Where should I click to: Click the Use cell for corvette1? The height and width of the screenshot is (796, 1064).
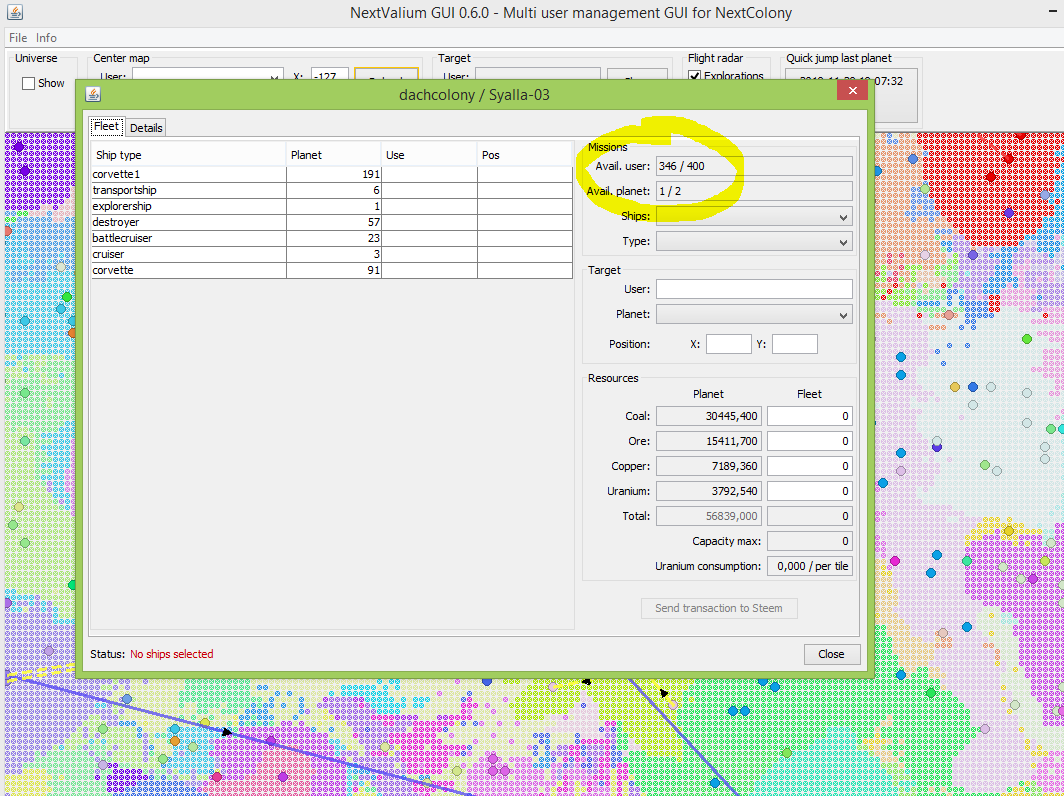click(429, 174)
